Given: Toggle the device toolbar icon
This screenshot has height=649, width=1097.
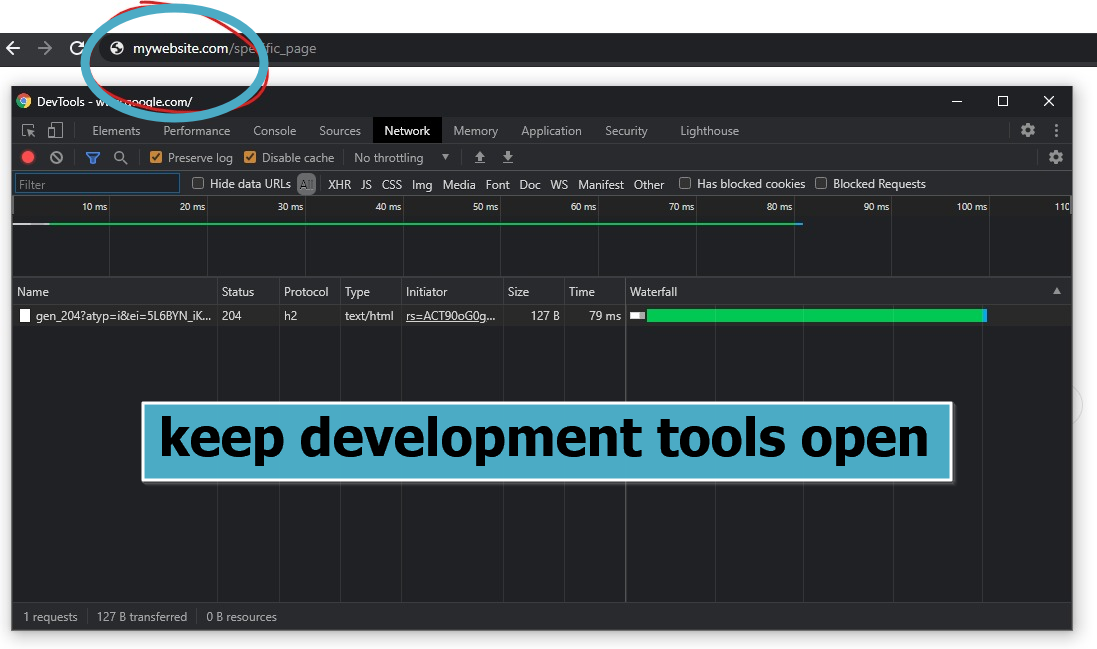Looking at the screenshot, I should [55, 131].
